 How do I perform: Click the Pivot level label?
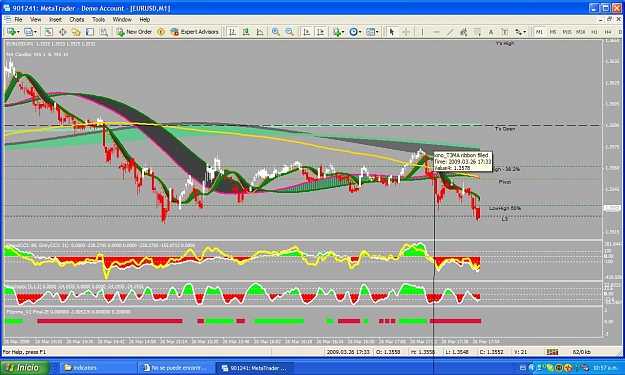click(505, 182)
